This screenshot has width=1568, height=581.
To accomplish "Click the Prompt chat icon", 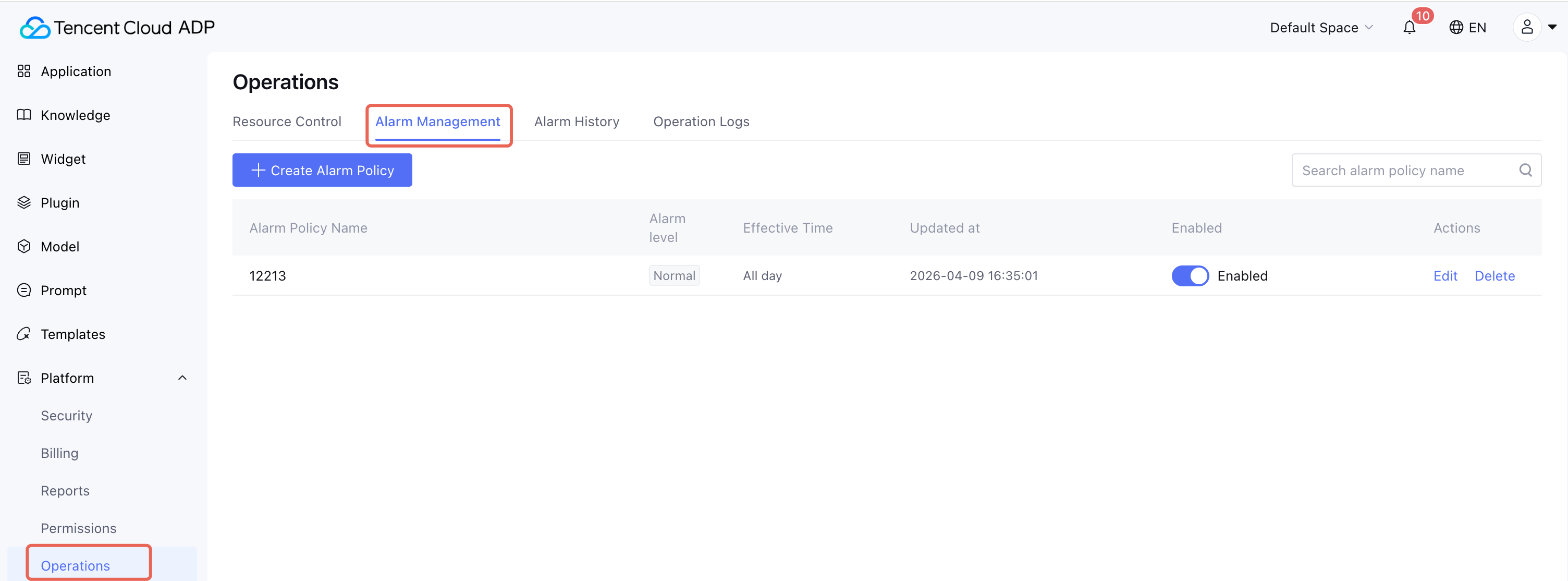I will (x=24, y=290).
